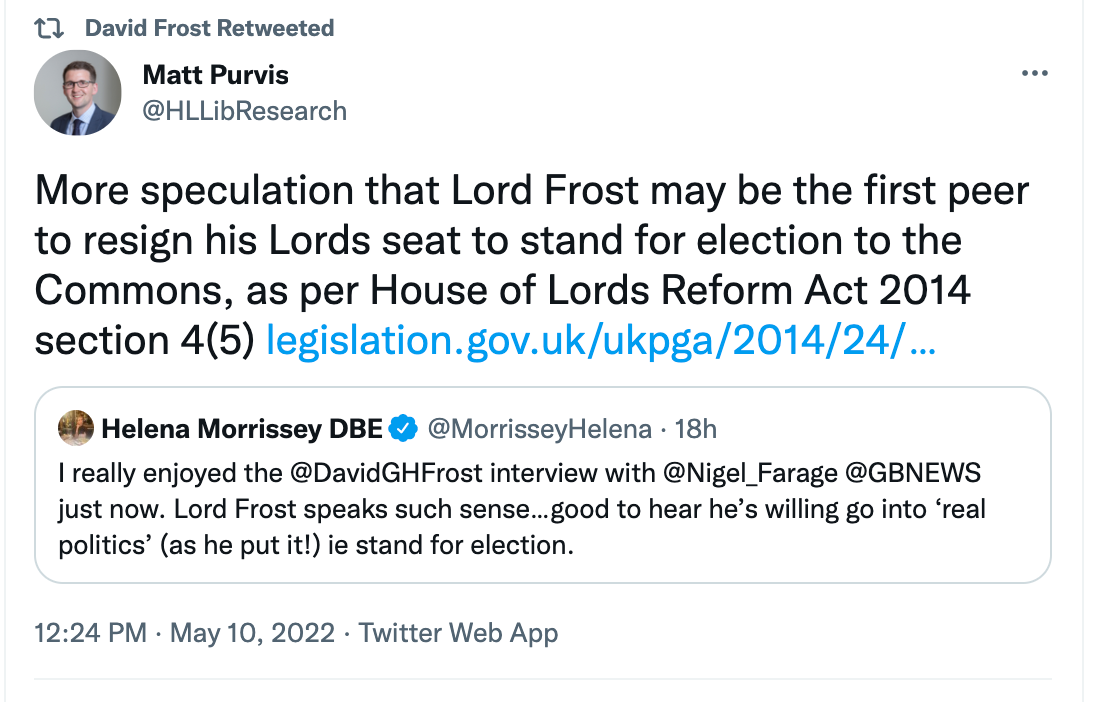Click the retweet arrows icon above the tweet
This screenshot has height=702, width=1118.
pyautogui.click(x=49, y=28)
